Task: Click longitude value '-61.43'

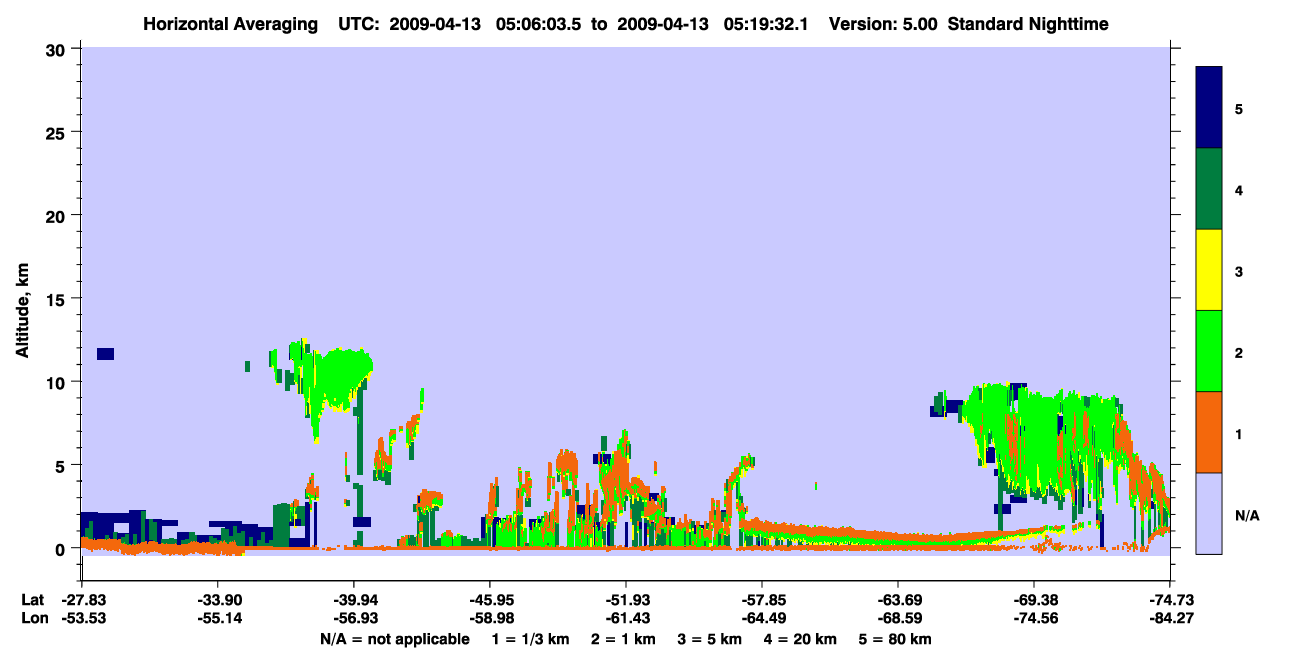Action: pyautogui.click(x=626, y=619)
